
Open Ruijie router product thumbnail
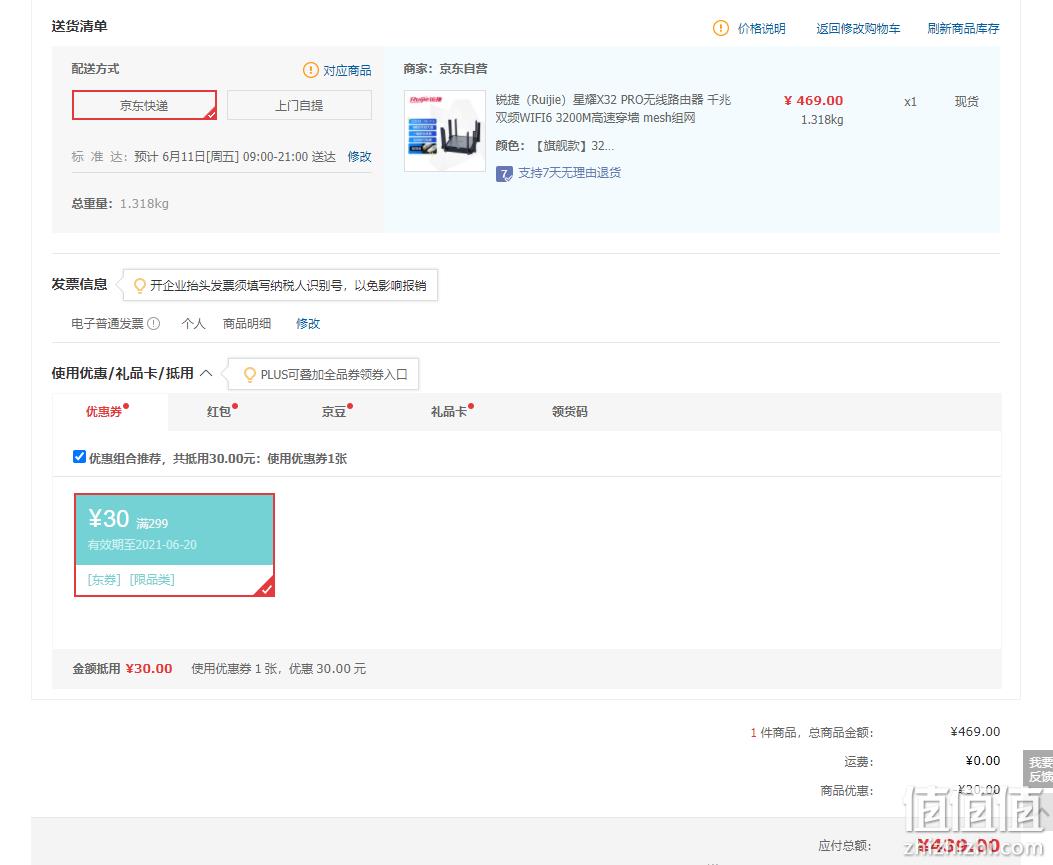445,131
